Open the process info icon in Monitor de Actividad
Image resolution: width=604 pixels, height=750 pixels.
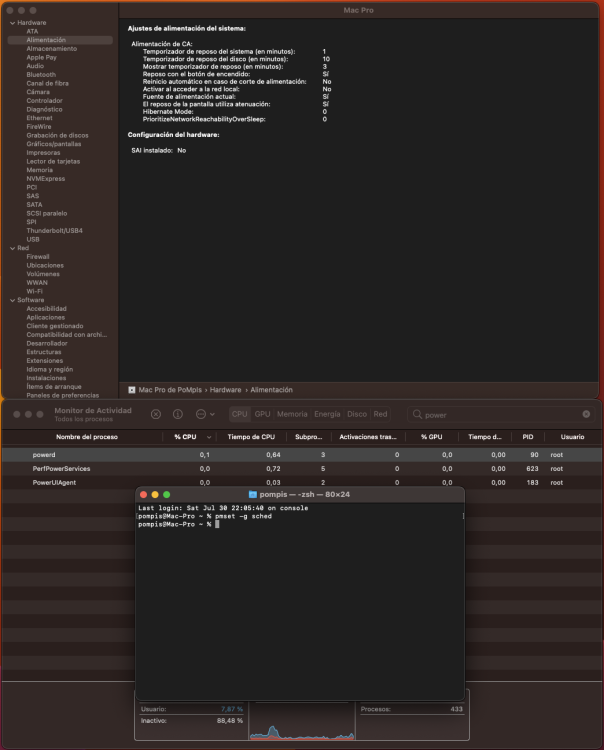[x=177, y=414]
